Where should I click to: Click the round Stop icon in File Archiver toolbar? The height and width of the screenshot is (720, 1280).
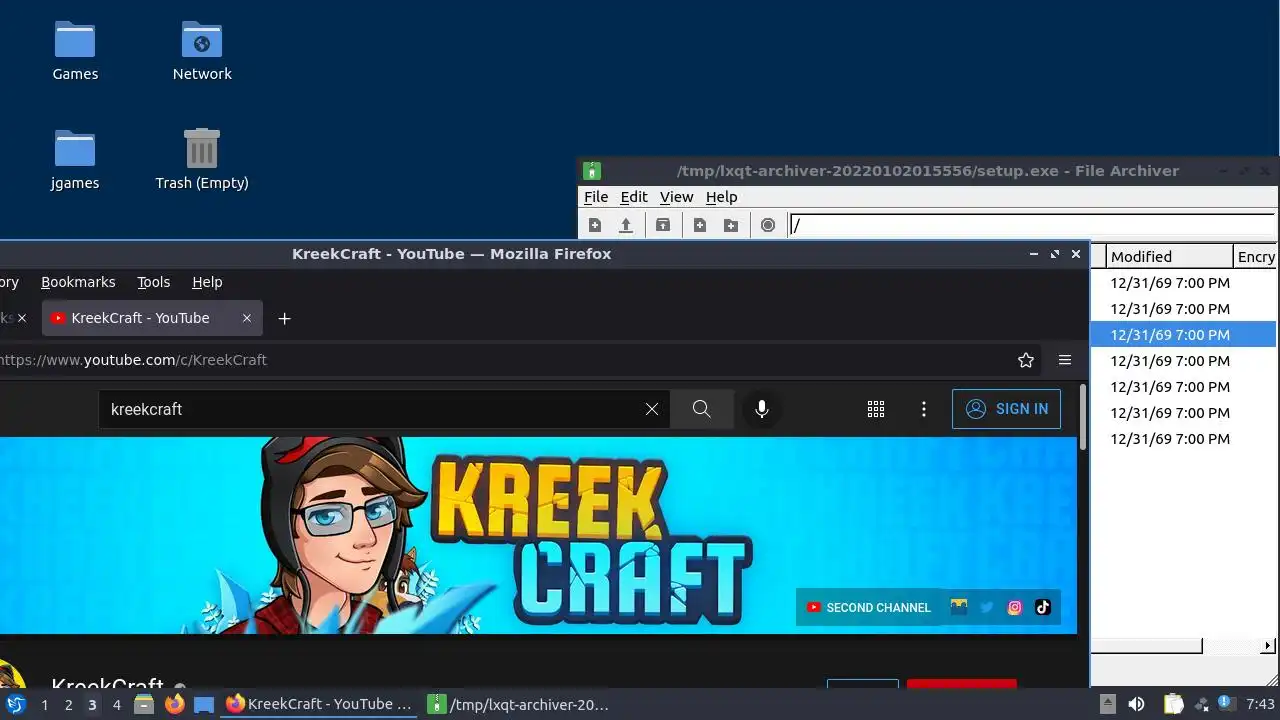click(768, 225)
